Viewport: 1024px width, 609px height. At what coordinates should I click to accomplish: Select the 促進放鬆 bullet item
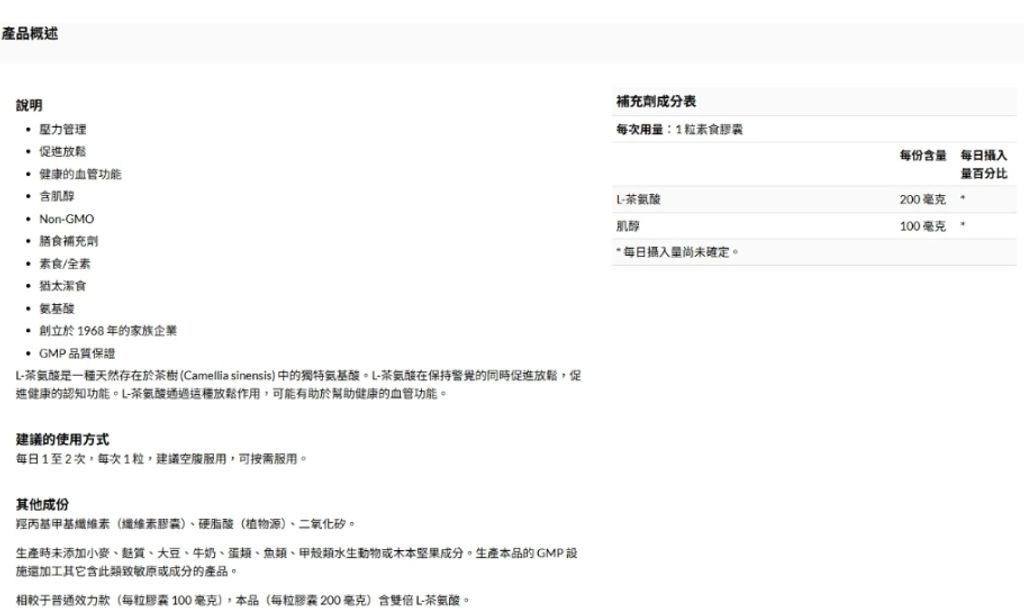62,152
